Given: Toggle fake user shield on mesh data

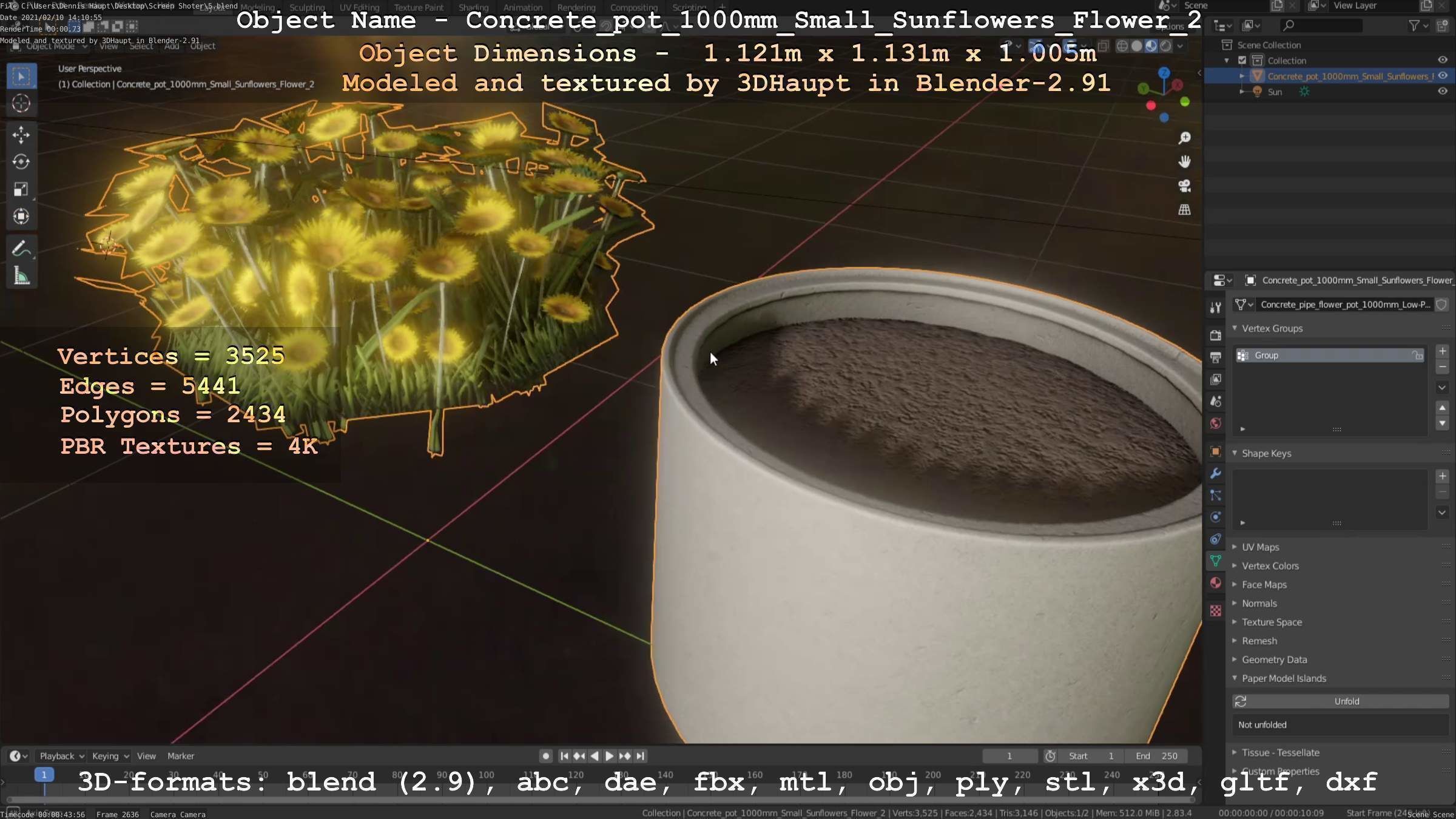Looking at the screenshot, I should pyautogui.click(x=1442, y=305).
